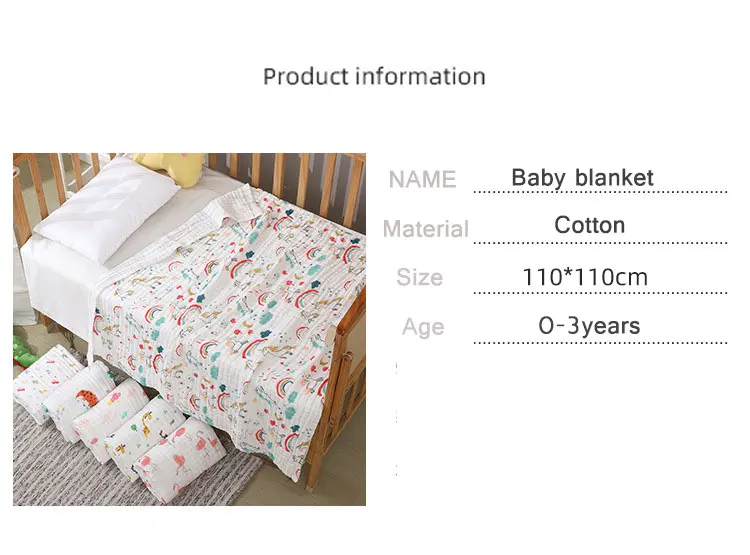Click the dotted line under Cotton
750x555 pixels.
pyautogui.click(x=600, y=243)
